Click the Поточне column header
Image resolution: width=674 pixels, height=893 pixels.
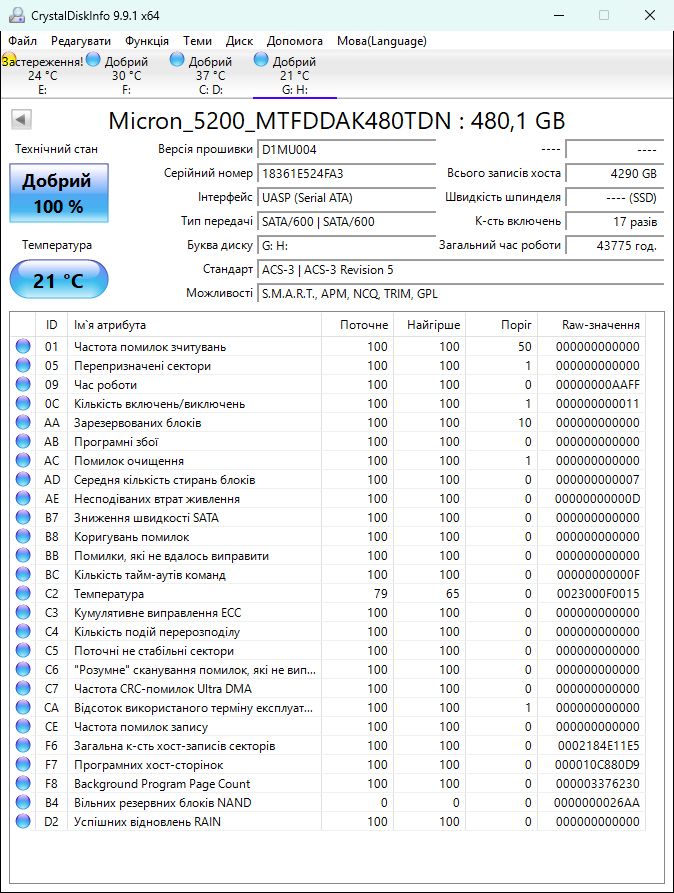357,325
